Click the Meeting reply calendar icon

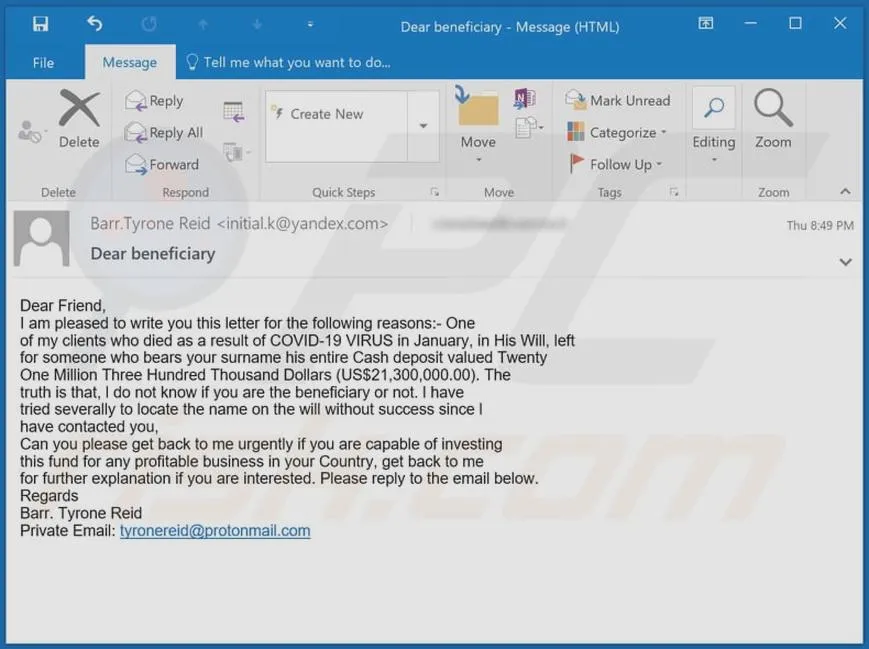234,112
